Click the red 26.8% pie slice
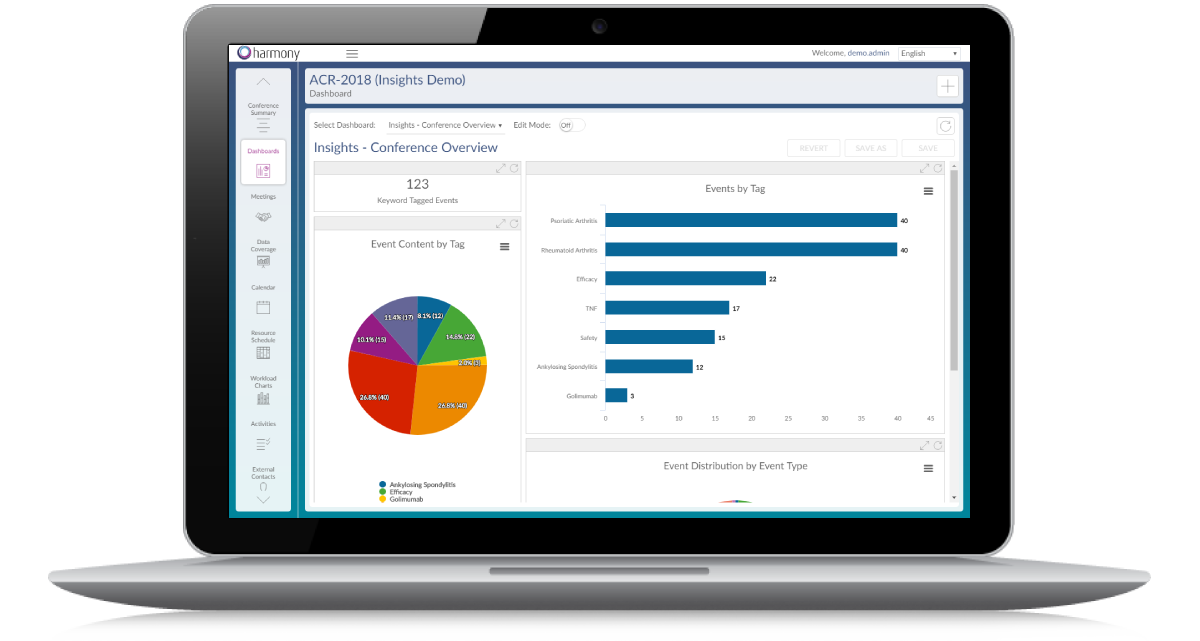This screenshot has height=641, width=1200. click(x=382, y=392)
